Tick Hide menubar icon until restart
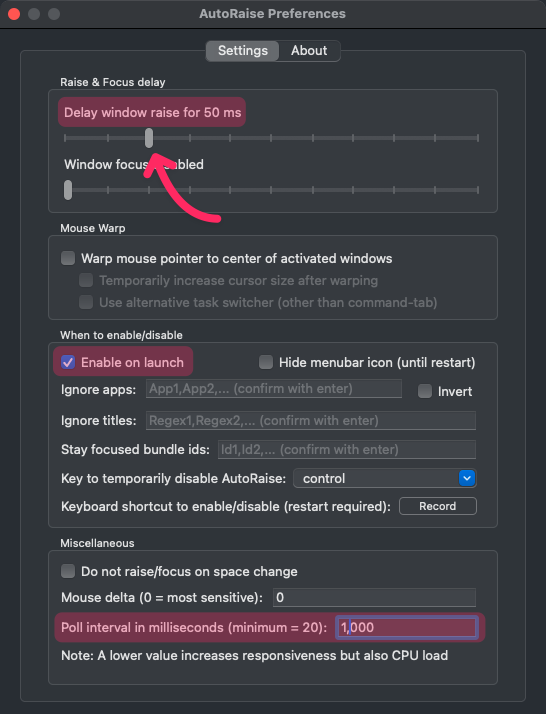 point(266,362)
